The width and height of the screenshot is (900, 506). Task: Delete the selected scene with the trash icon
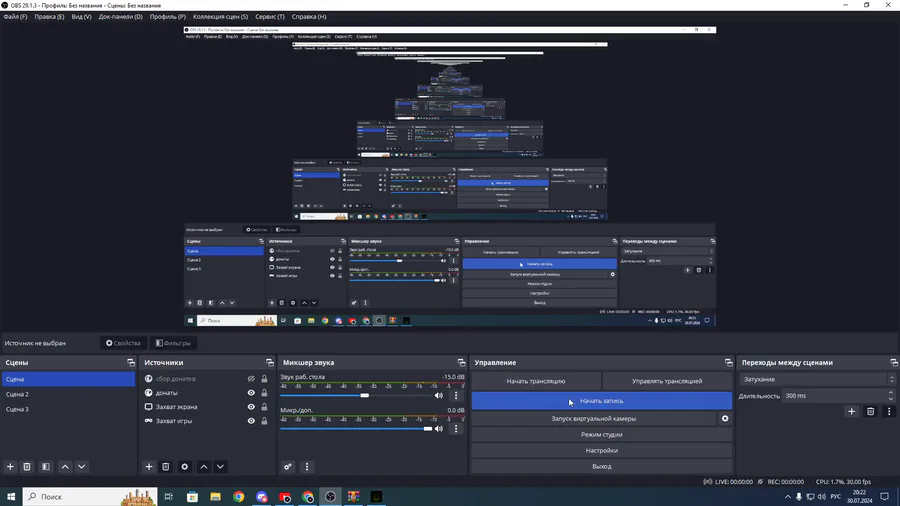click(27, 466)
